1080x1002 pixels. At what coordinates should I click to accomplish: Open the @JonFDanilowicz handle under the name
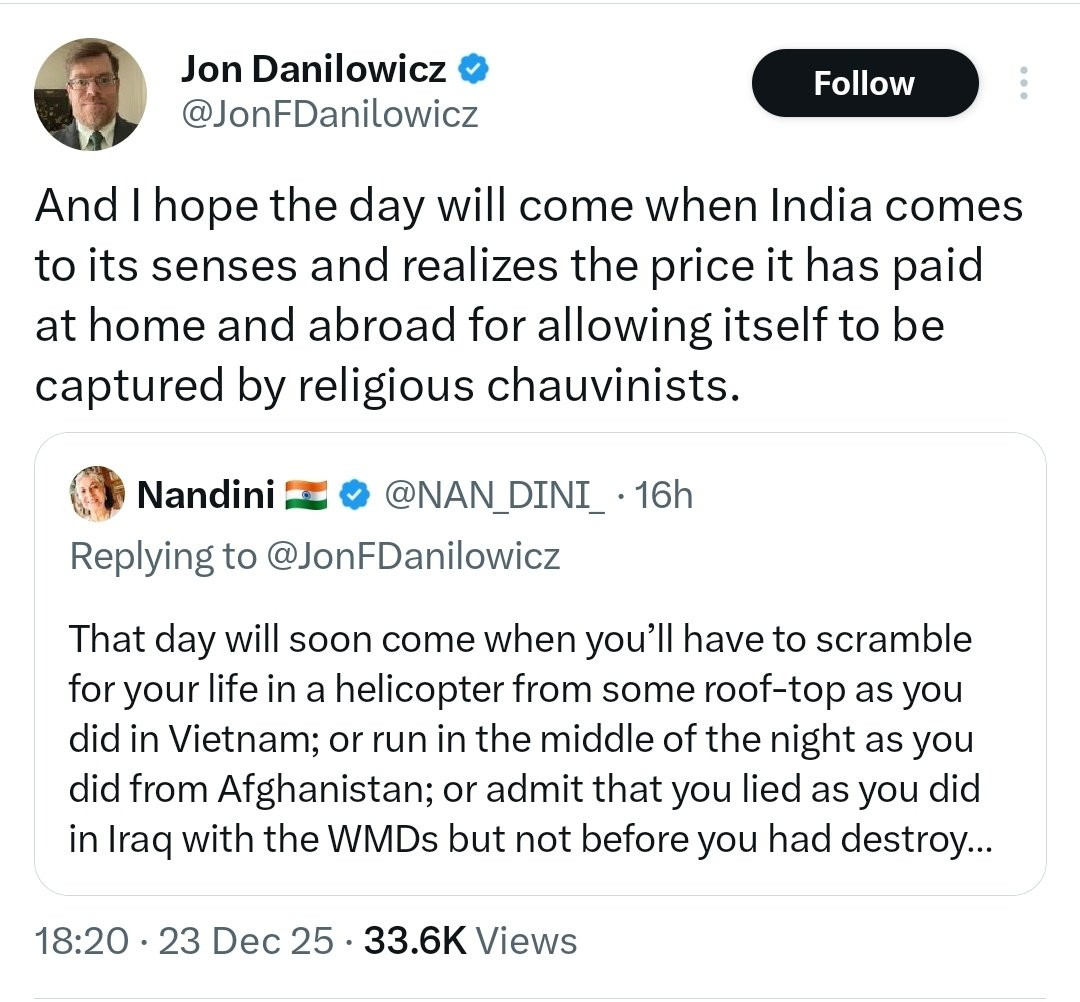pos(329,114)
